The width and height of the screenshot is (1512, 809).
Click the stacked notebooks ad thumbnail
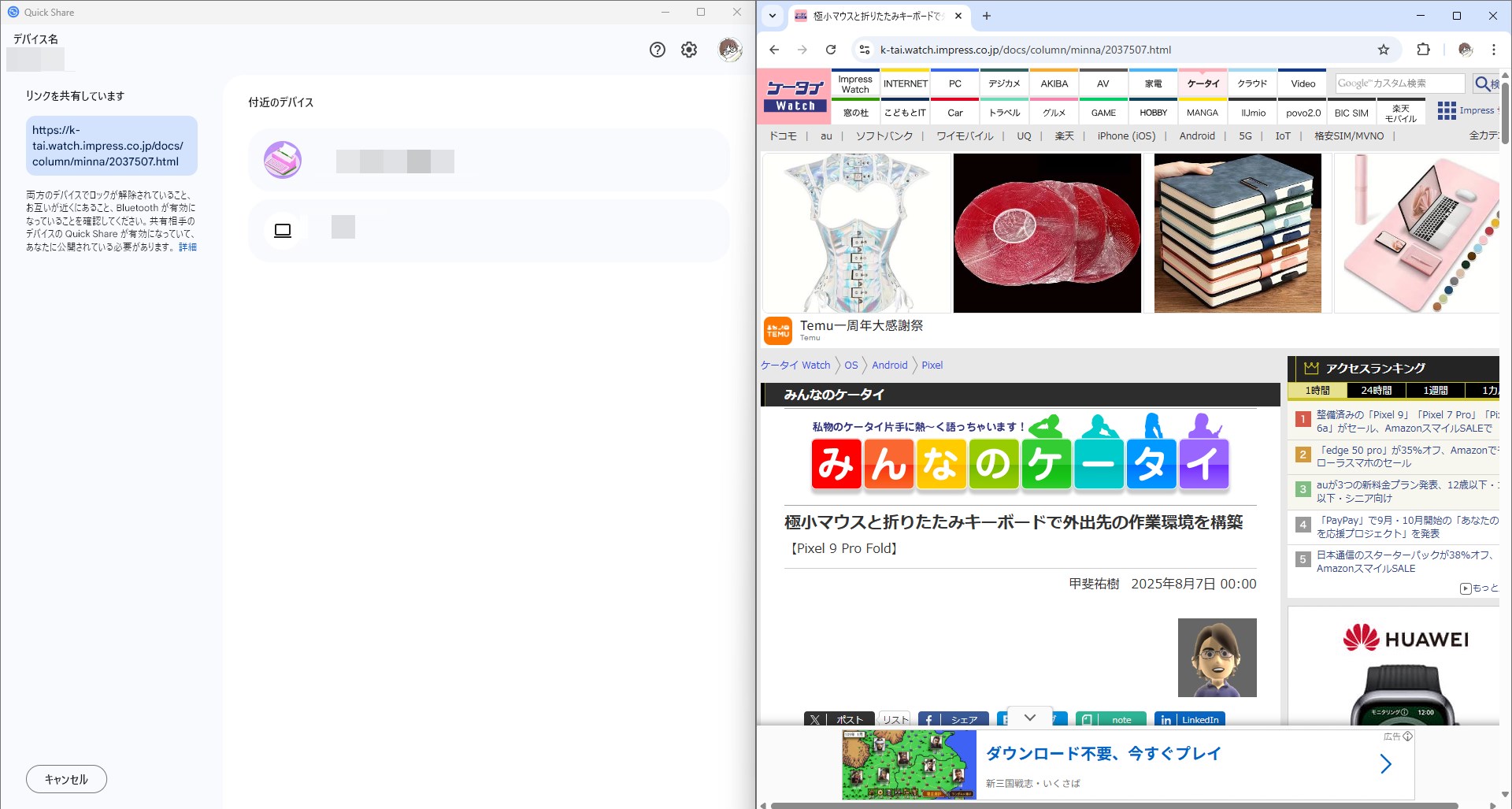coord(1237,233)
